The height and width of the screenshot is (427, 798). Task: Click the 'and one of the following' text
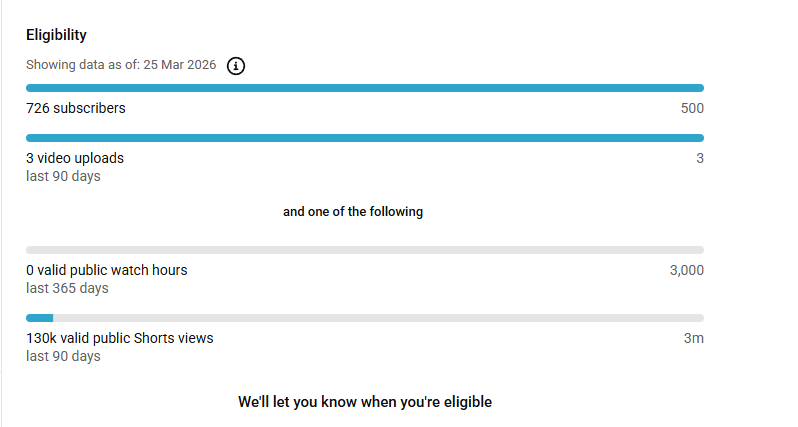coord(353,212)
